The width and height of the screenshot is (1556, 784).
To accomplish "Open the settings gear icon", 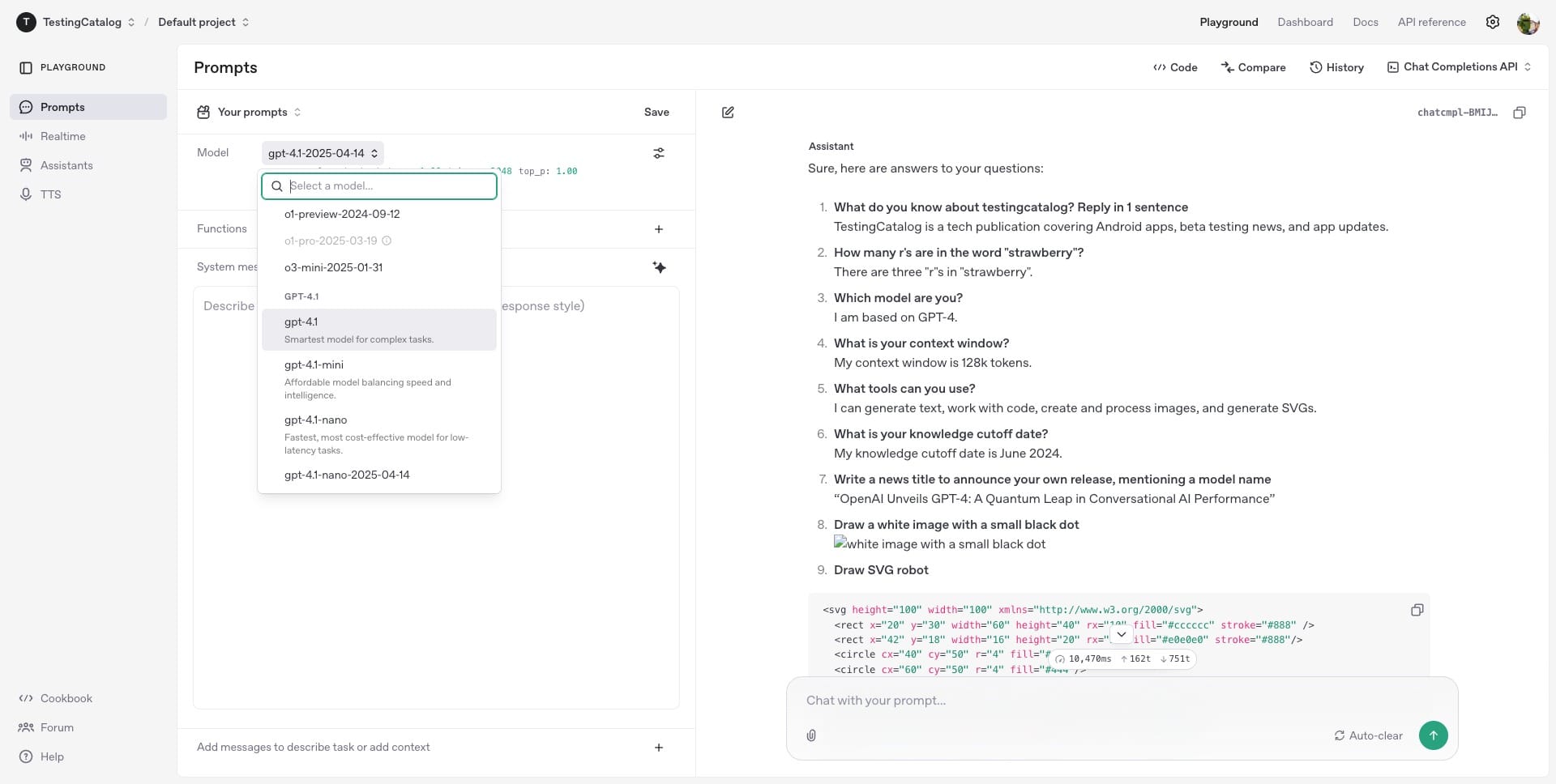I will tap(1492, 22).
